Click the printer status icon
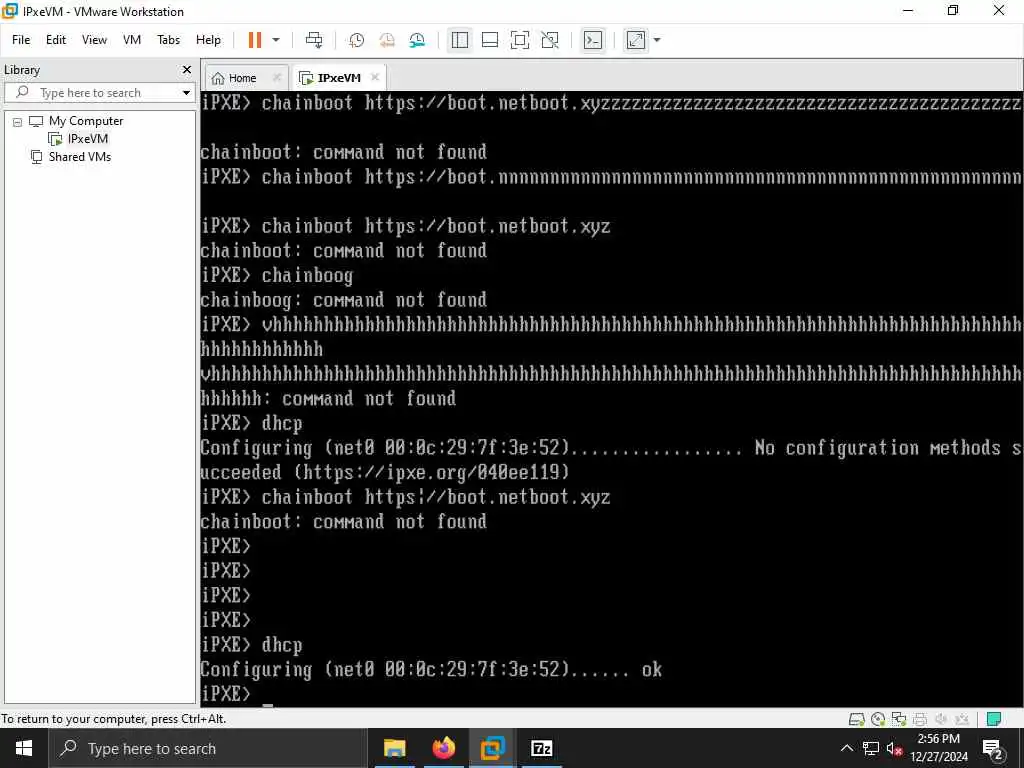 (920, 720)
